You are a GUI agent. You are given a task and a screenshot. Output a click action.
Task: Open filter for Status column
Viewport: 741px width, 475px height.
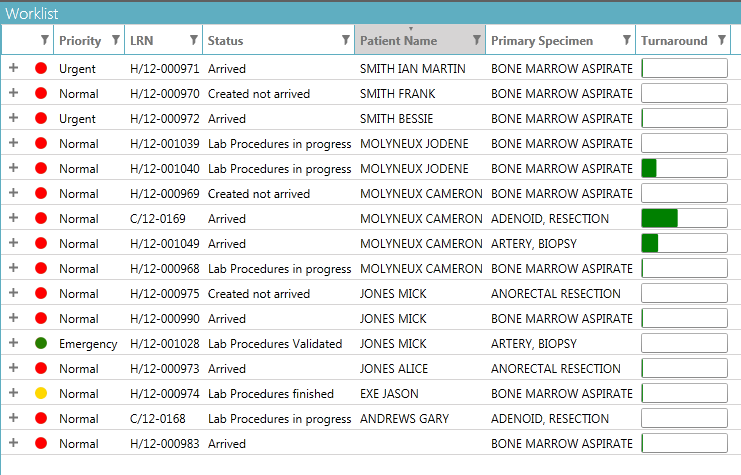pyautogui.click(x=345, y=41)
